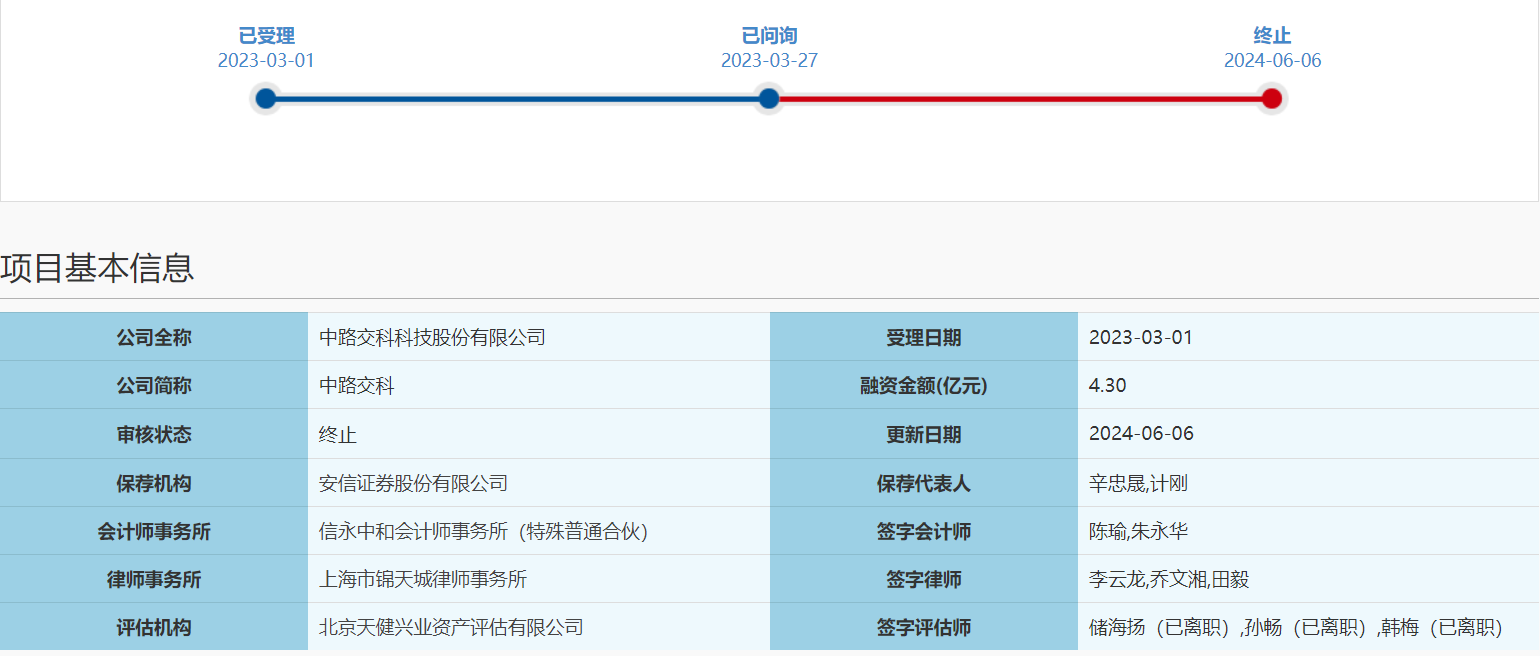Click the 审核状态 header cell
Screen dimensions: 1540x656
pyautogui.click(x=154, y=434)
